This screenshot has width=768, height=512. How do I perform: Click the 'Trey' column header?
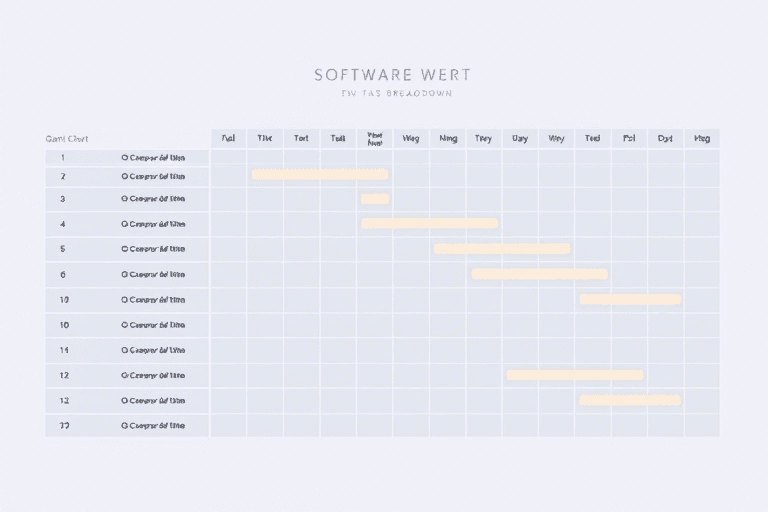[483, 139]
